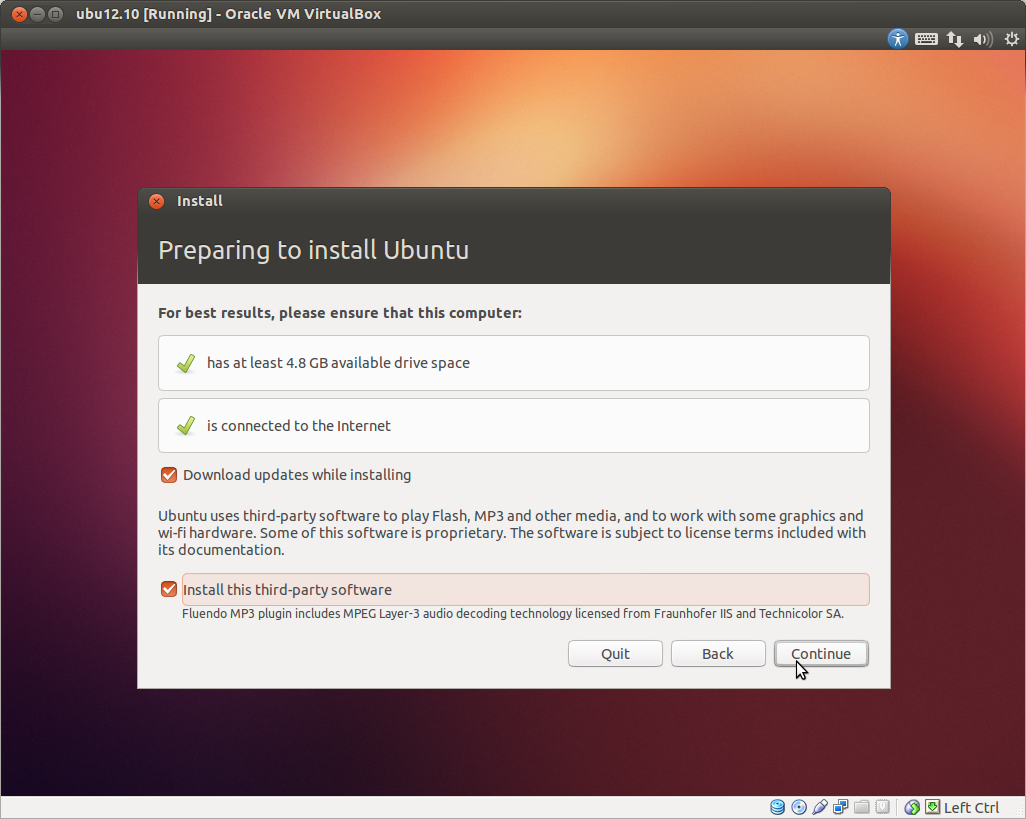
Task: Click 'is connected to the Internet' text
Action: (298, 426)
